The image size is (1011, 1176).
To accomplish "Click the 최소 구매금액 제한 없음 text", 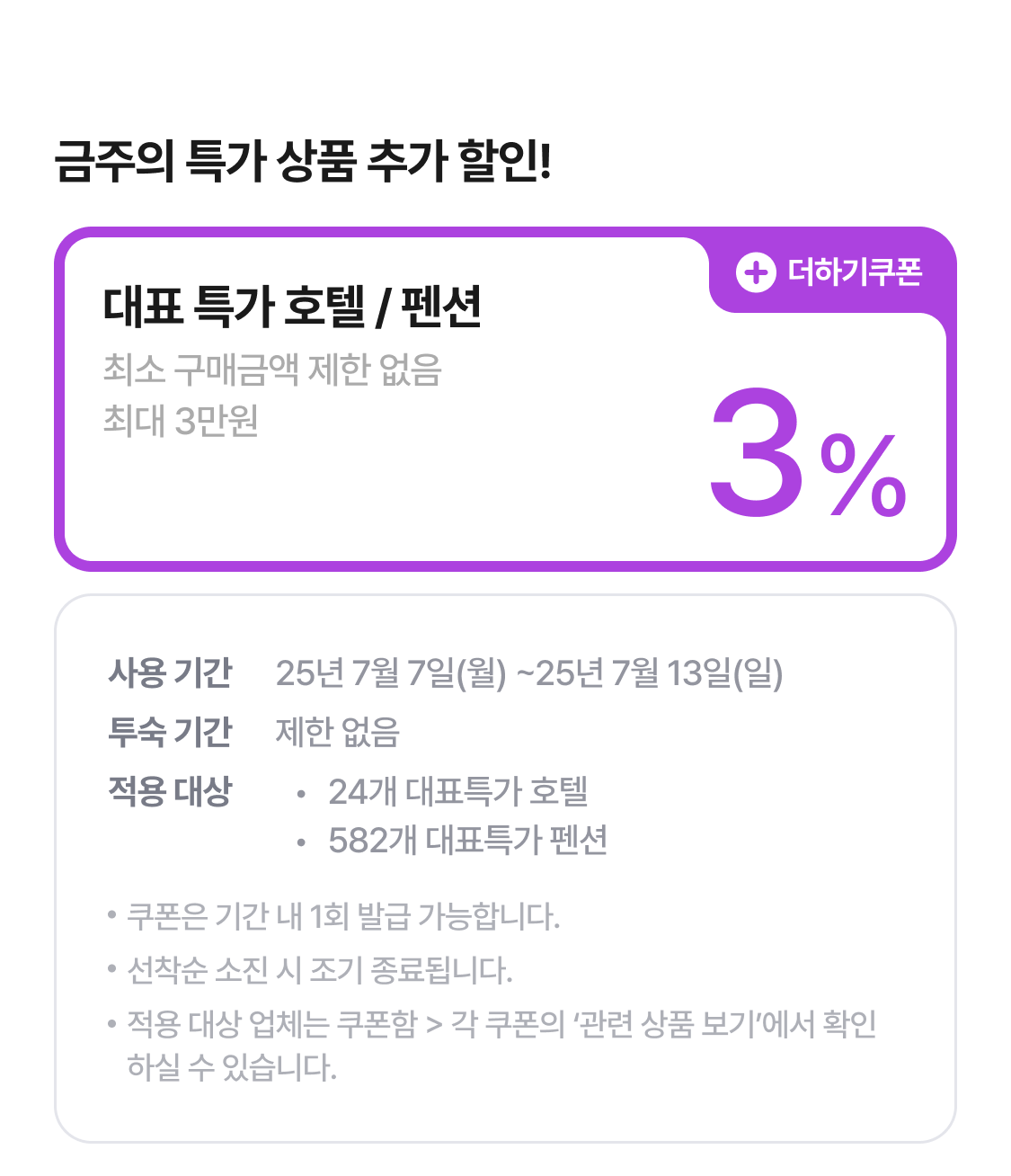I will tap(272, 370).
